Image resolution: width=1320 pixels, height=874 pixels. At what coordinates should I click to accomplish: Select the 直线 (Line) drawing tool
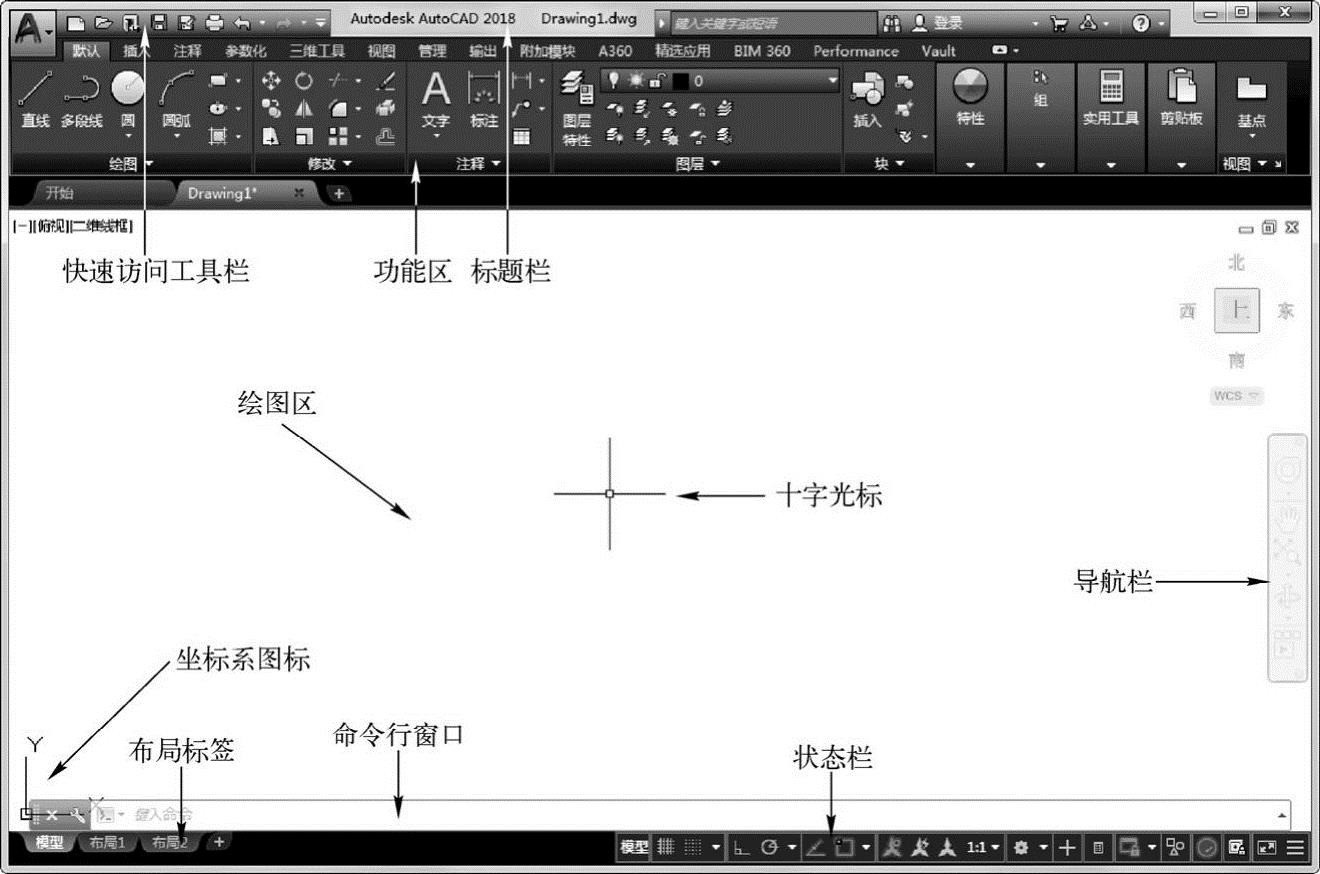click(x=35, y=99)
